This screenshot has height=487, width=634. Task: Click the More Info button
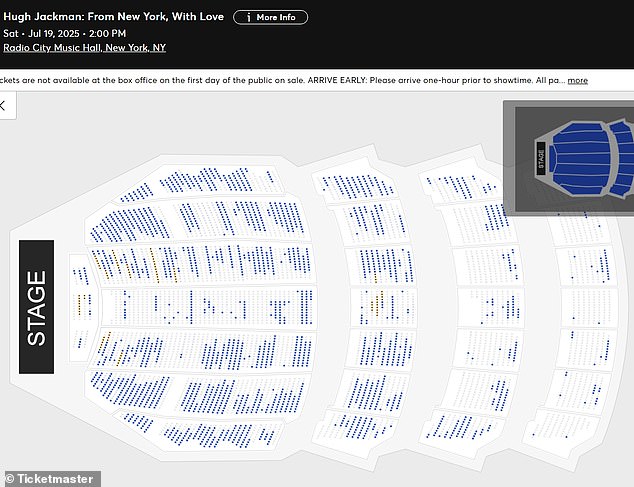click(x=271, y=17)
